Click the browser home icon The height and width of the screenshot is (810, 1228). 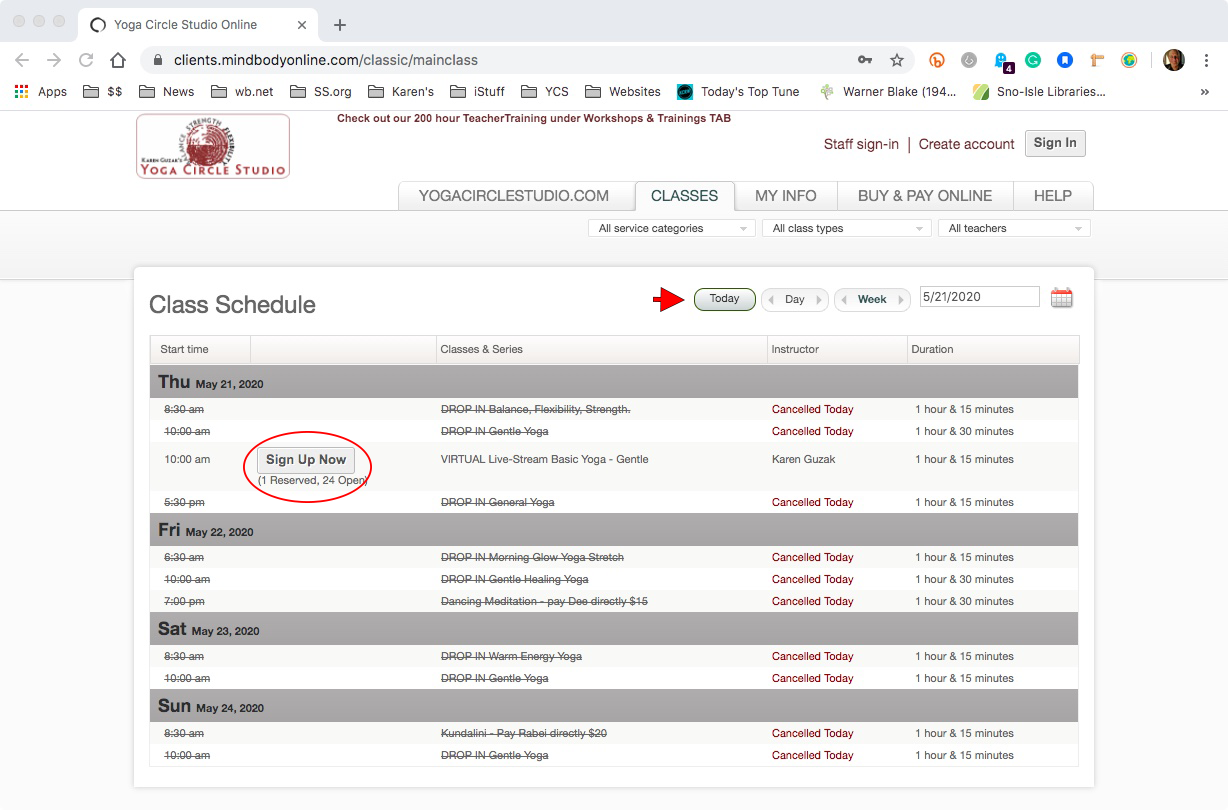(118, 60)
